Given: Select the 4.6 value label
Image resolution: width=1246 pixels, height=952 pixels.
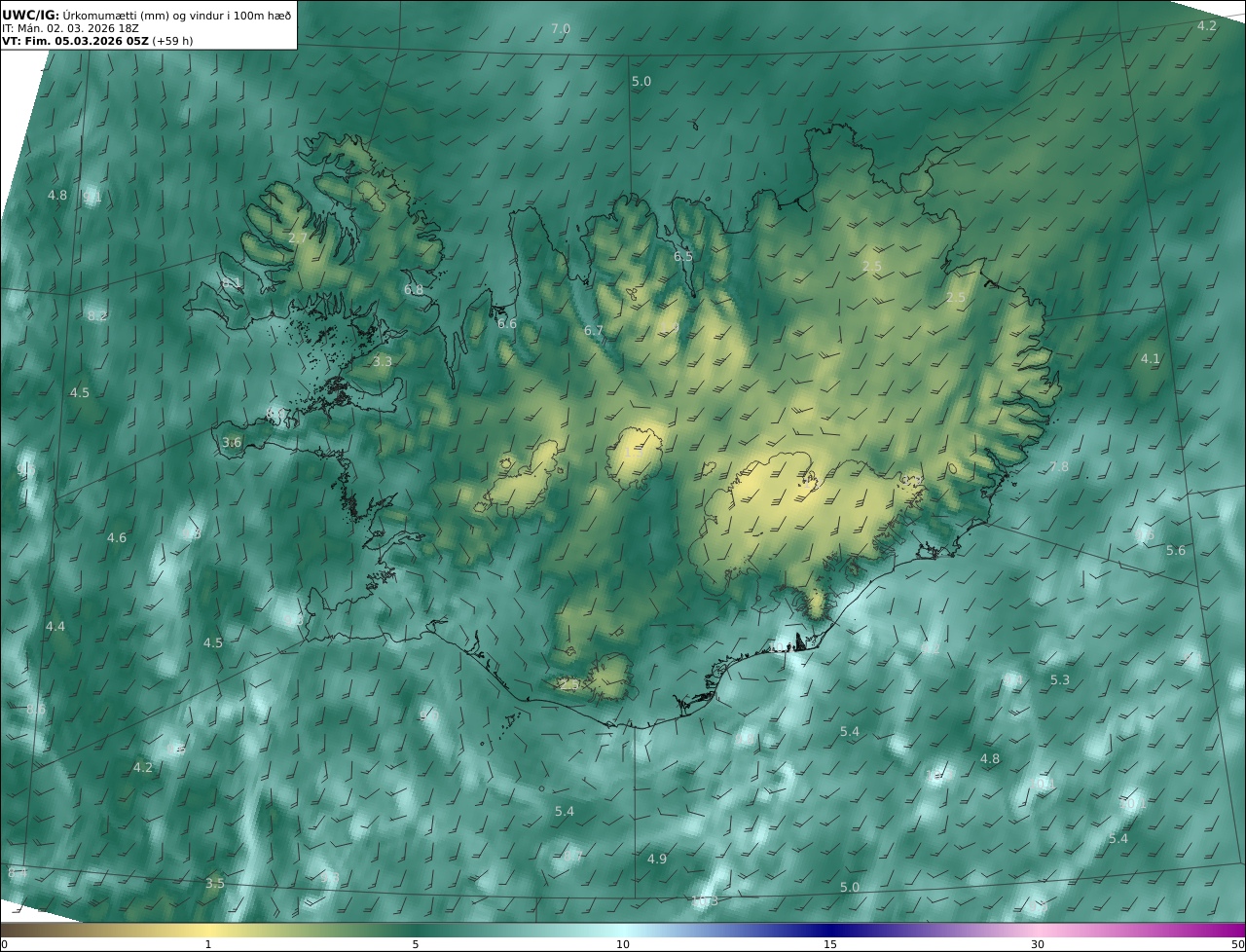Looking at the screenshot, I should [117, 538].
